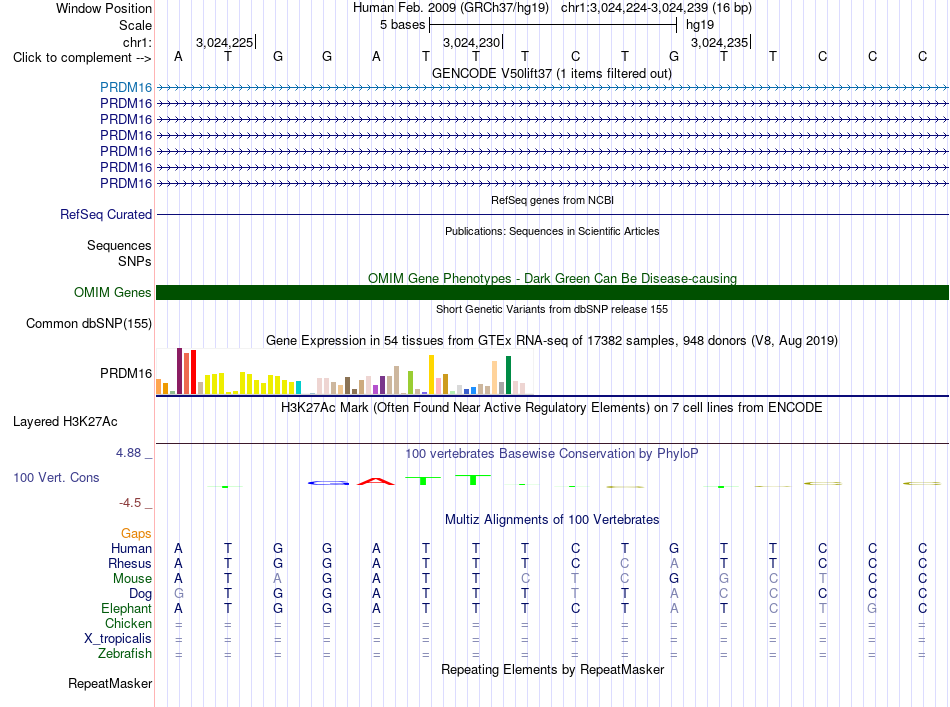Select the Dog species row label
Screen dimensions: 950x707
(x=140, y=594)
